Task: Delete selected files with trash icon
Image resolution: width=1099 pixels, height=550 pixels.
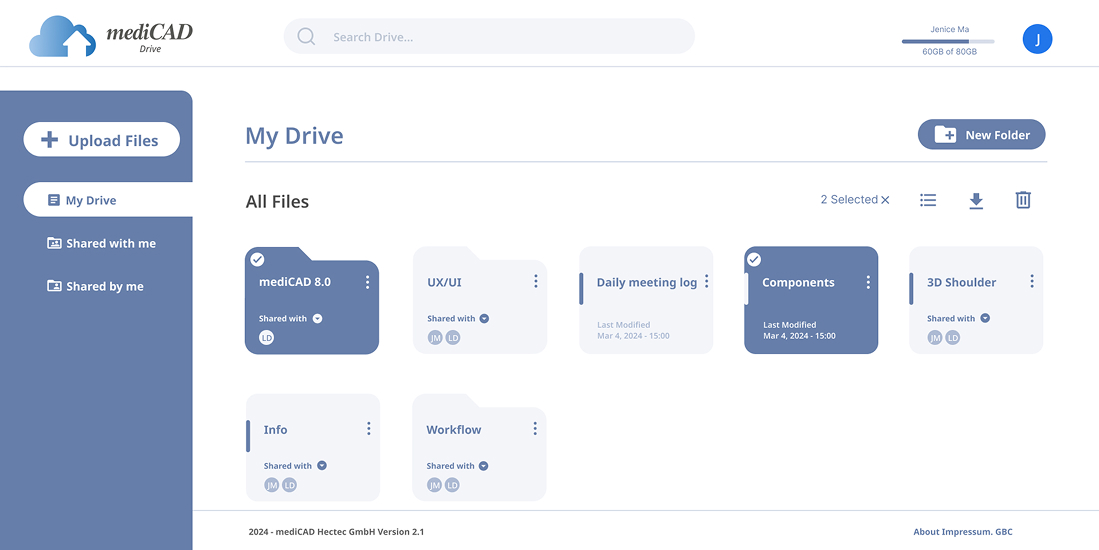Action: pos(1023,200)
